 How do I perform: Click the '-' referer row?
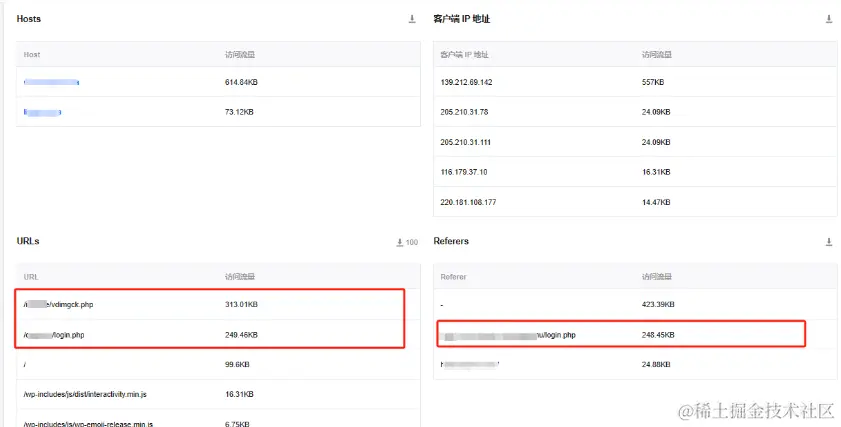click(x=635, y=305)
